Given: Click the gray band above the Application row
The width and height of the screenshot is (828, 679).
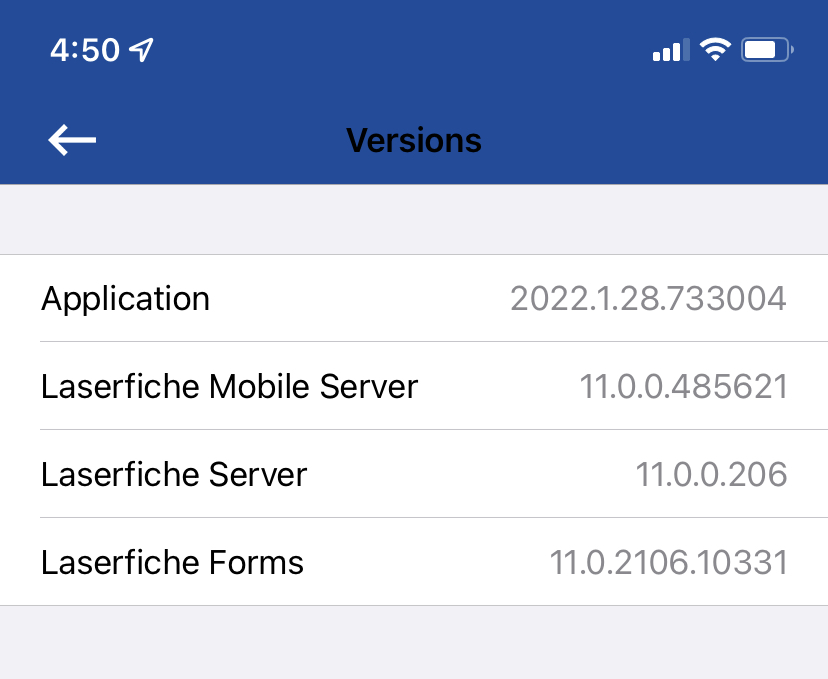Looking at the screenshot, I should (414, 220).
